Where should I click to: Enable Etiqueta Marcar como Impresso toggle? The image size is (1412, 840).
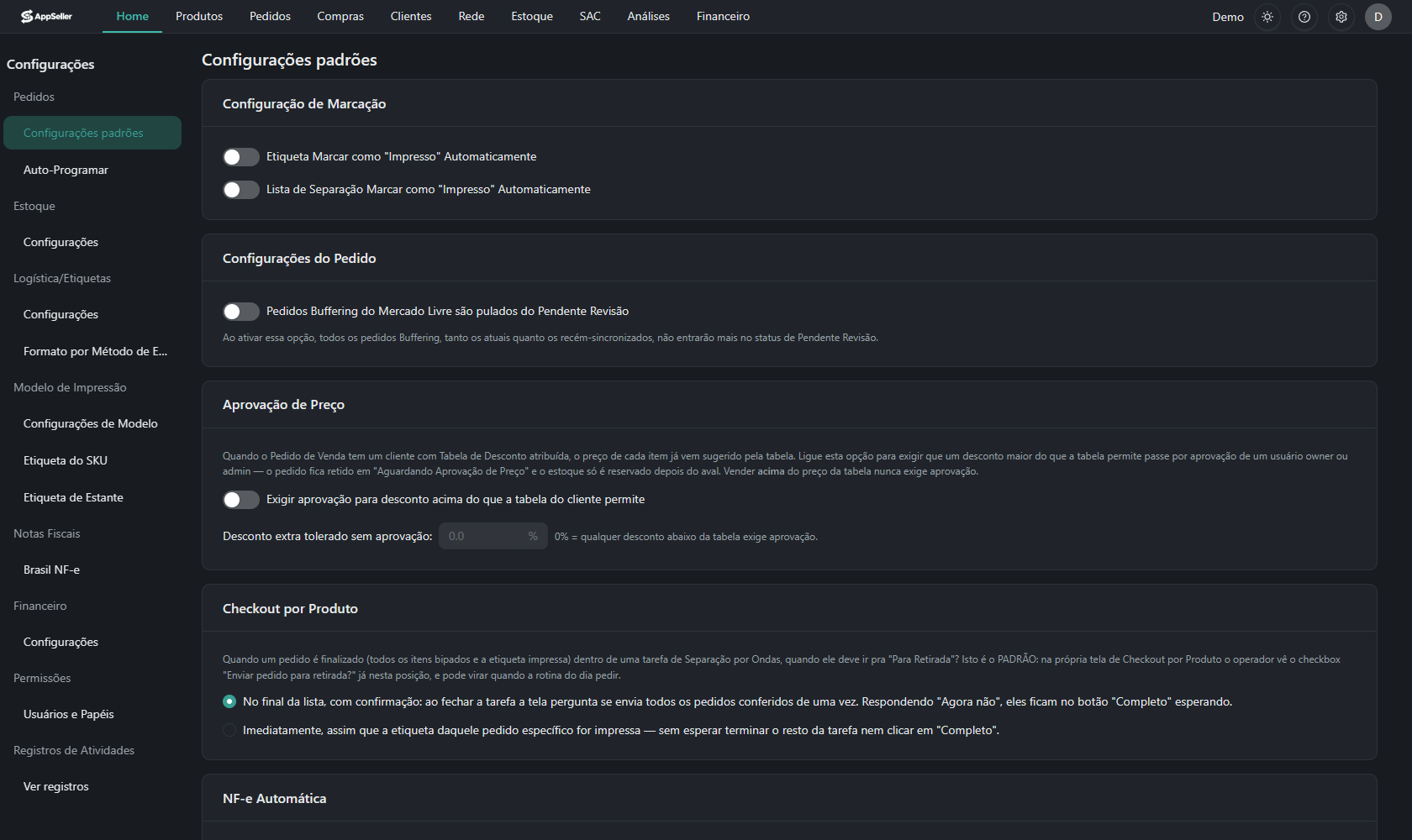[x=241, y=157]
